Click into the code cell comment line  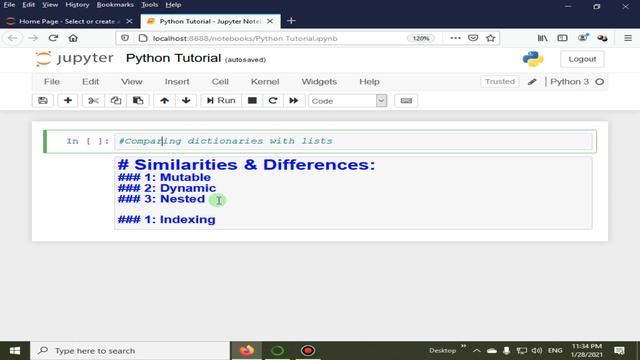[x=353, y=141]
